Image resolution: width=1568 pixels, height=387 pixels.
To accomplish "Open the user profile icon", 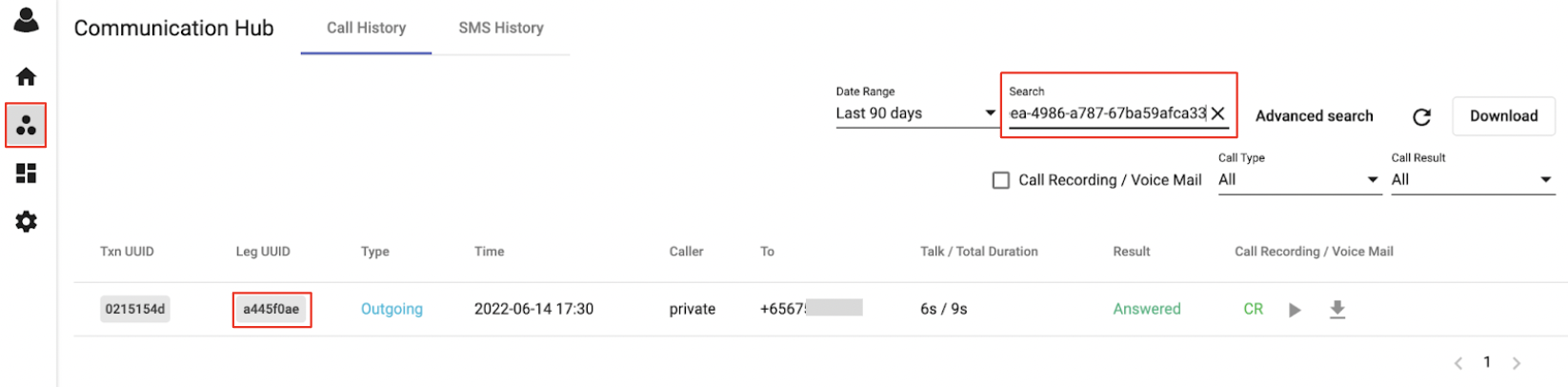I will click(x=26, y=20).
